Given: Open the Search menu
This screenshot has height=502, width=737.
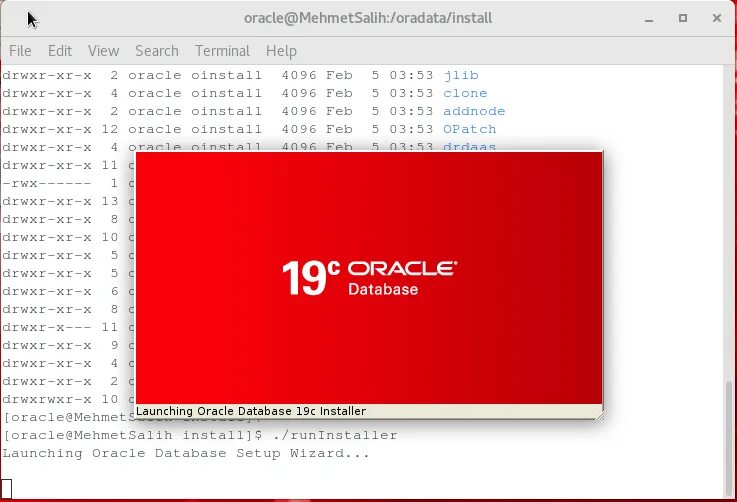Looking at the screenshot, I should (157, 51).
